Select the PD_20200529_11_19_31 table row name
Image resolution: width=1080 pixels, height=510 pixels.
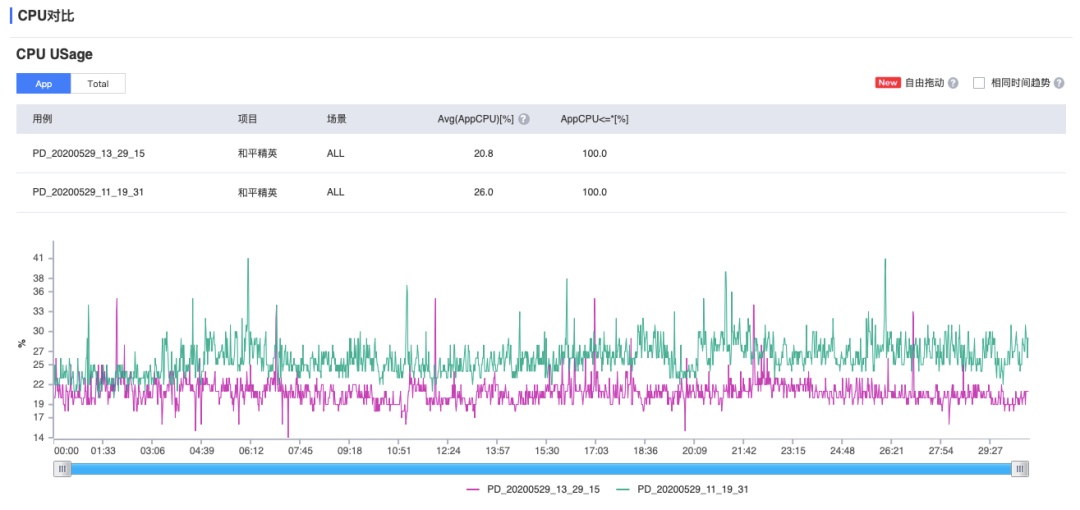[88, 192]
